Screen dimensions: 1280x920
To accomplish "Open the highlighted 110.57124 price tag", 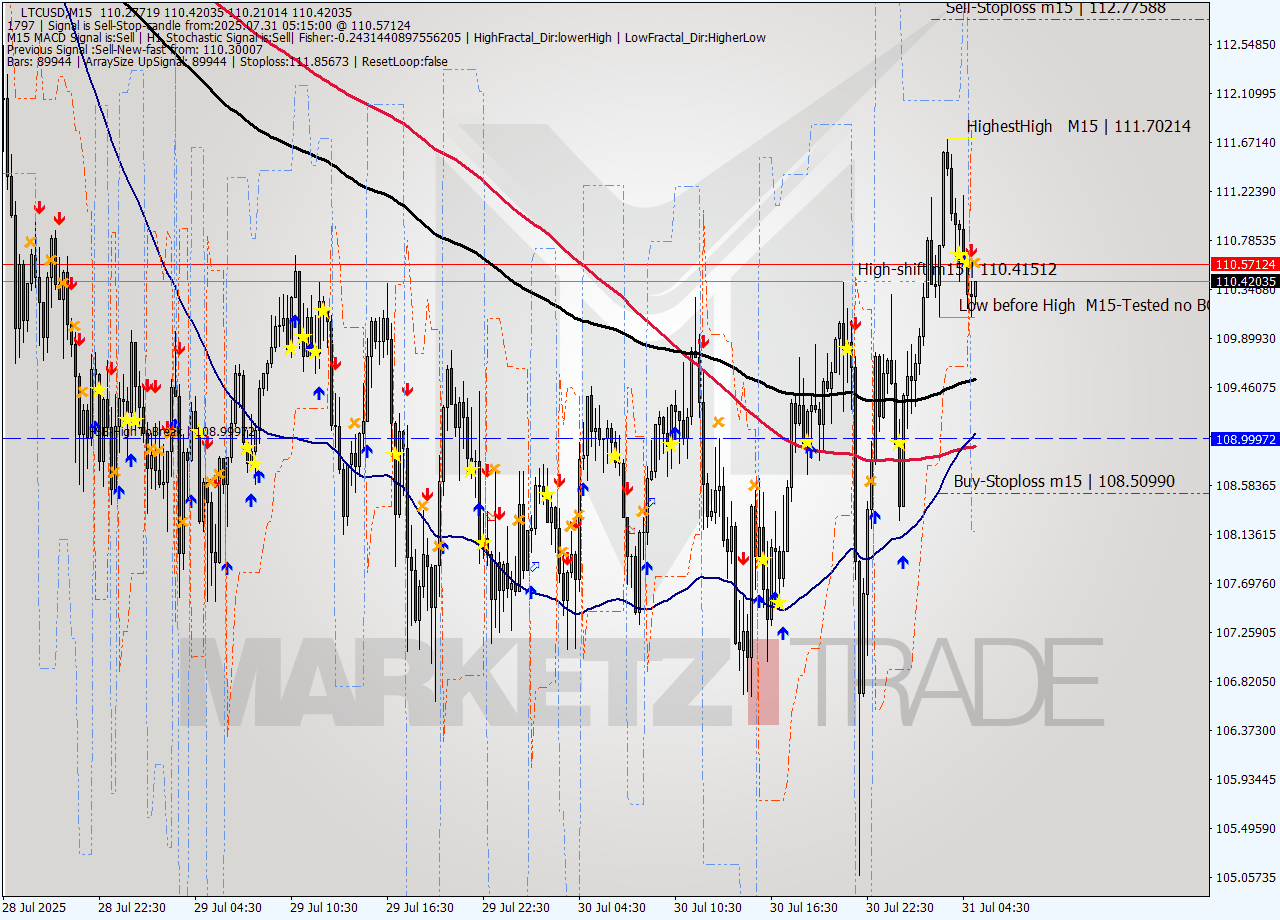I will tap(1243, 265).
